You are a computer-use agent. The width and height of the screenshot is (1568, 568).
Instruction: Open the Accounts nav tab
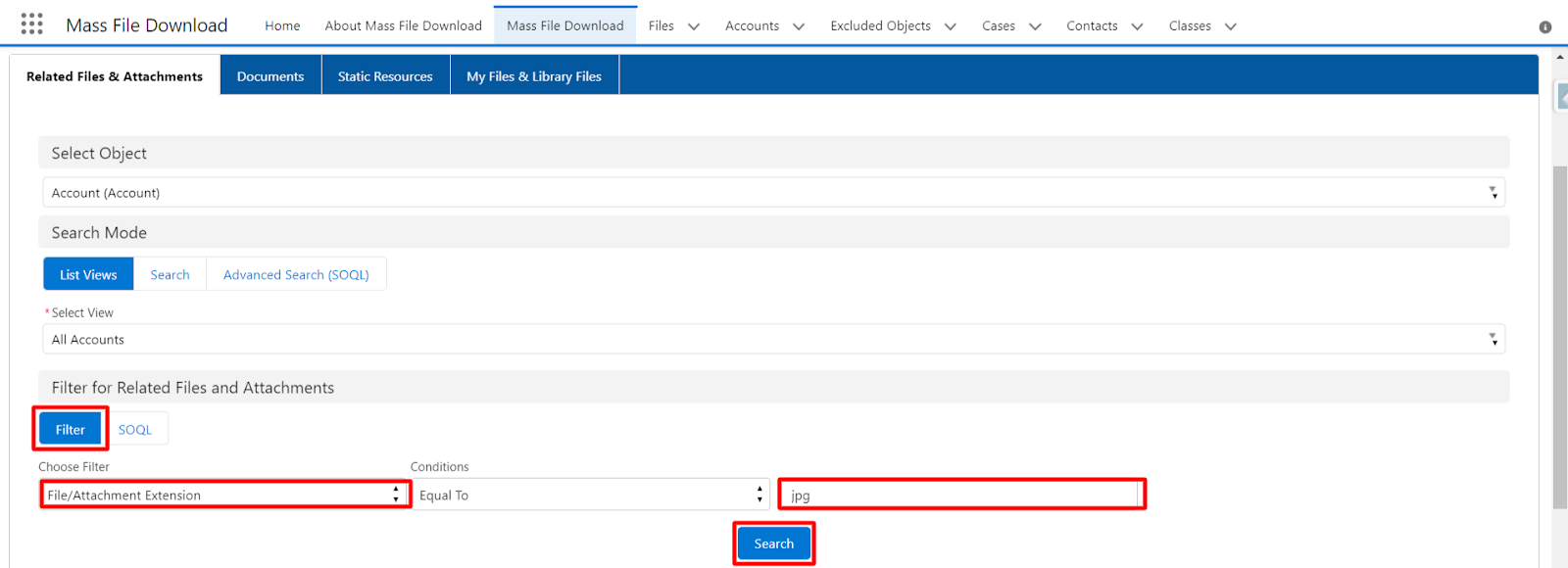[752, 25]
